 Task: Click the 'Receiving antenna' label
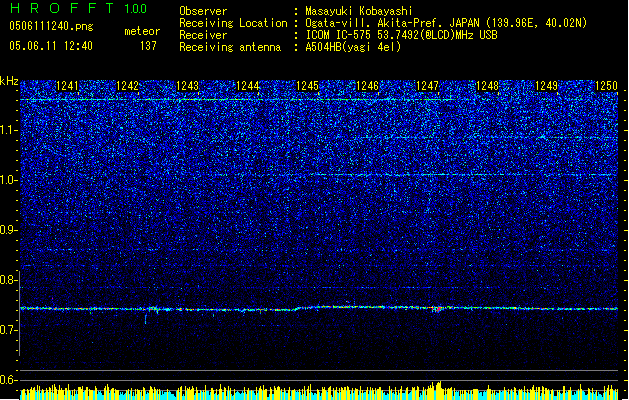coord(230,47)
